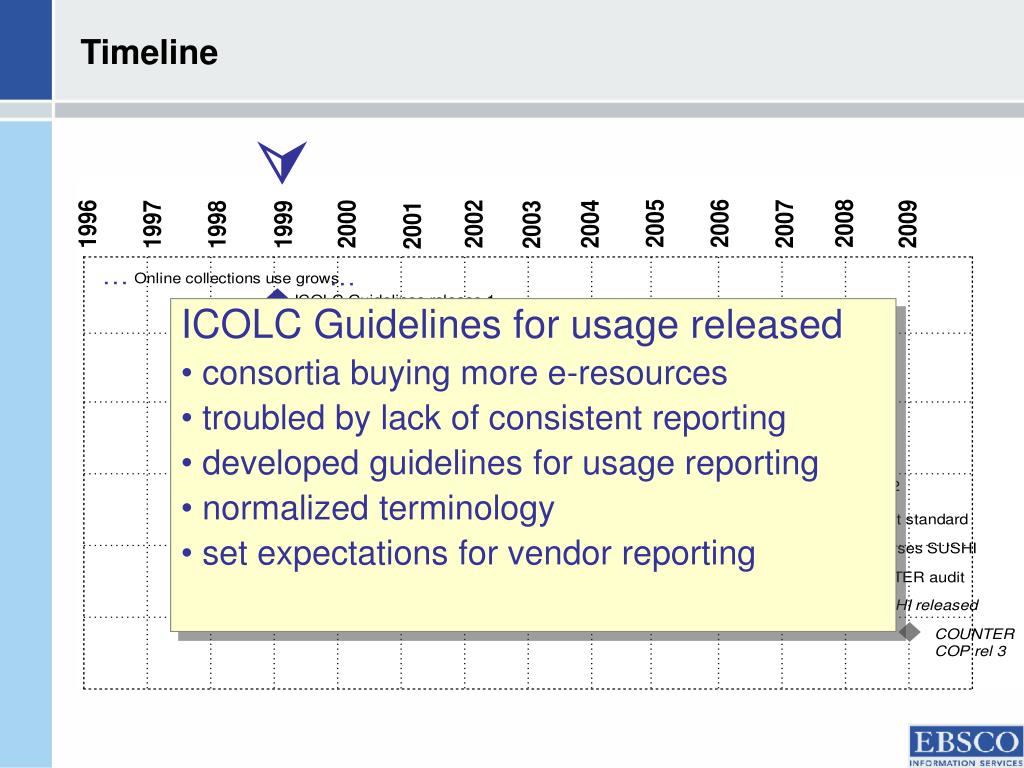This screenshot has height=768, width=1024.
Task: Click bullet 'set expectations for vendor reporting'
Action: click(x=468, y=554)
